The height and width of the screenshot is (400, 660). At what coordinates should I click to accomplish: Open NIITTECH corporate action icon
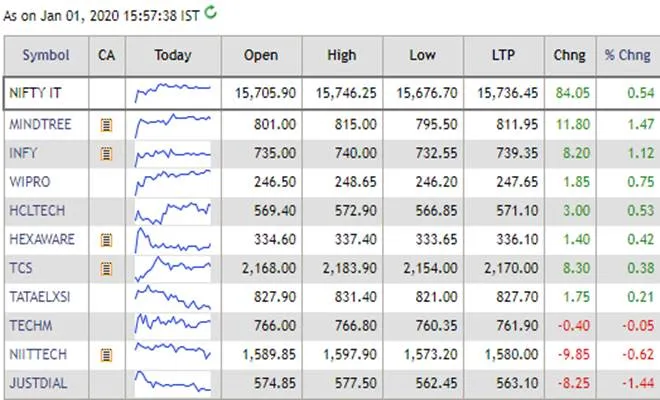[x=106, y=354]
